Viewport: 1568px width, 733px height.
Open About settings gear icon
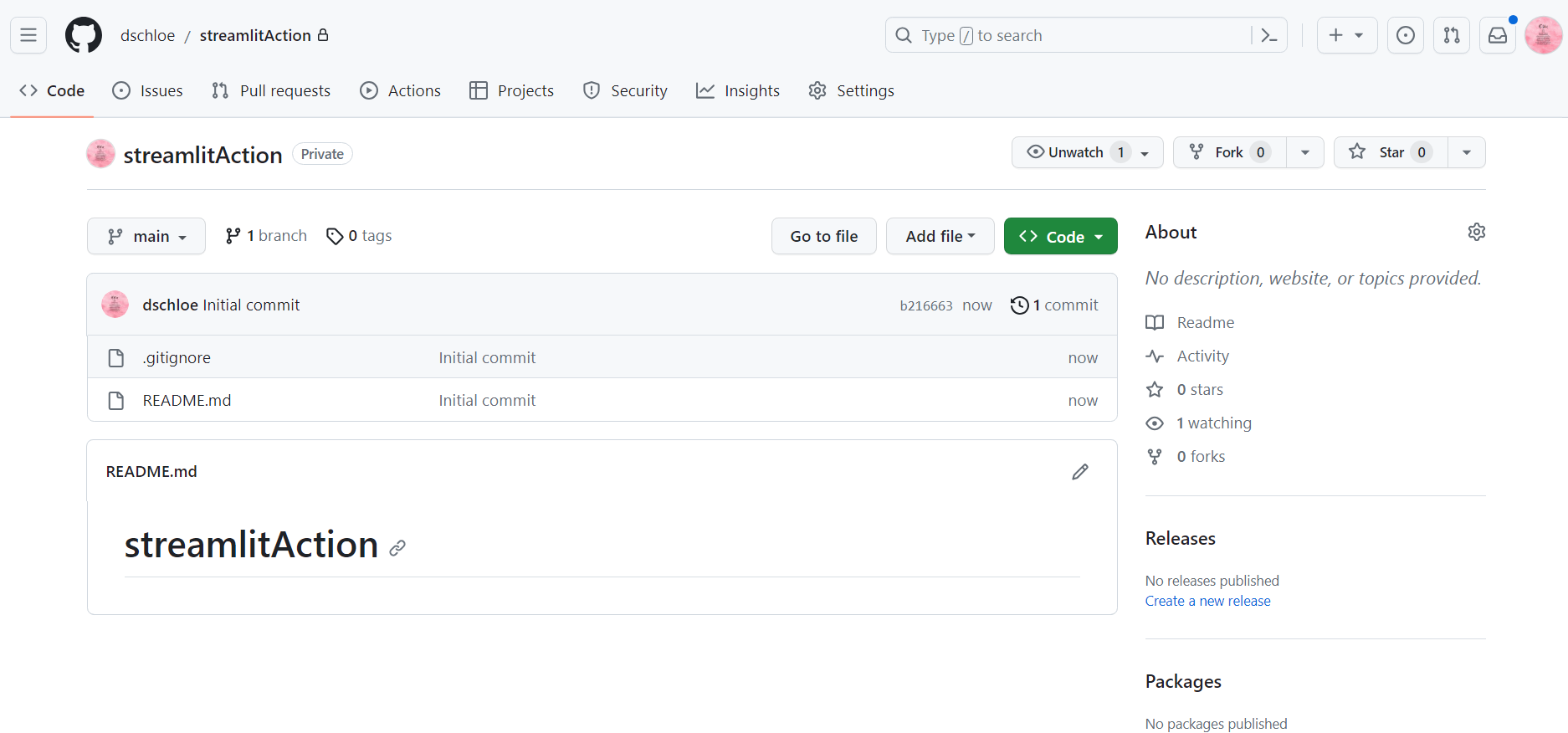tap(1477, 232)
